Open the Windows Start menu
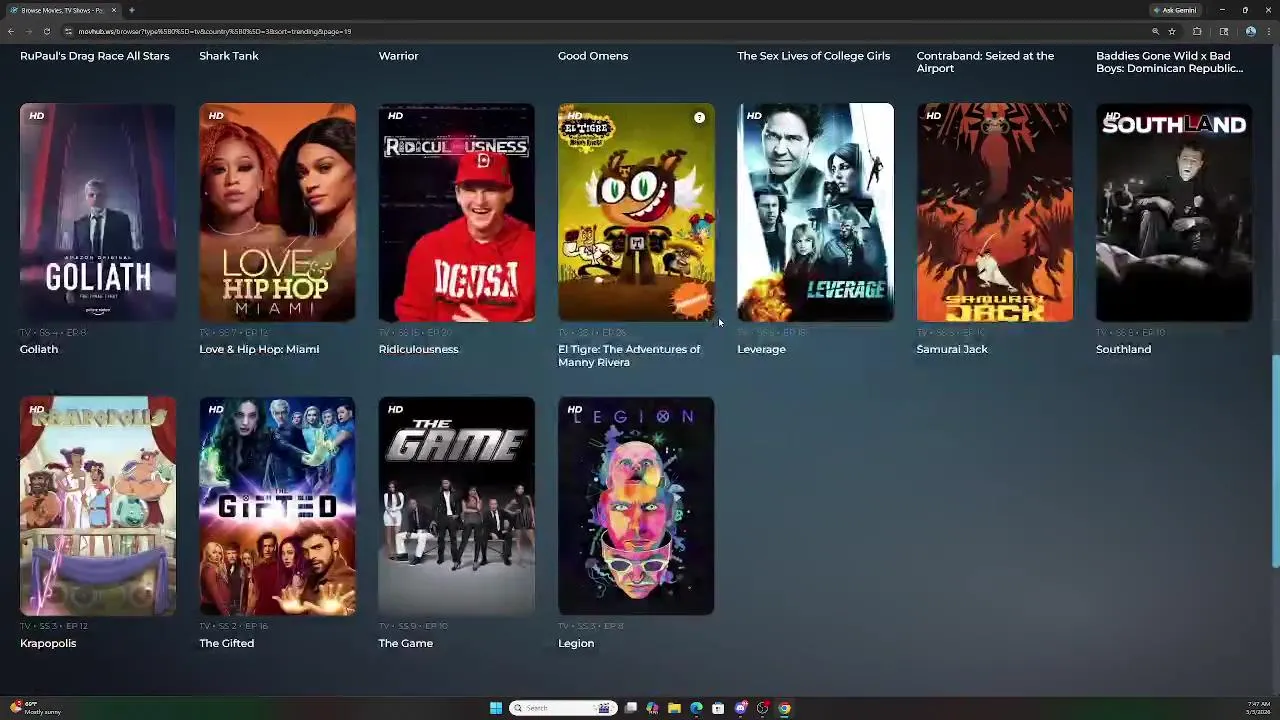This screenshot has height=720, width=1280. click(496, 708)
